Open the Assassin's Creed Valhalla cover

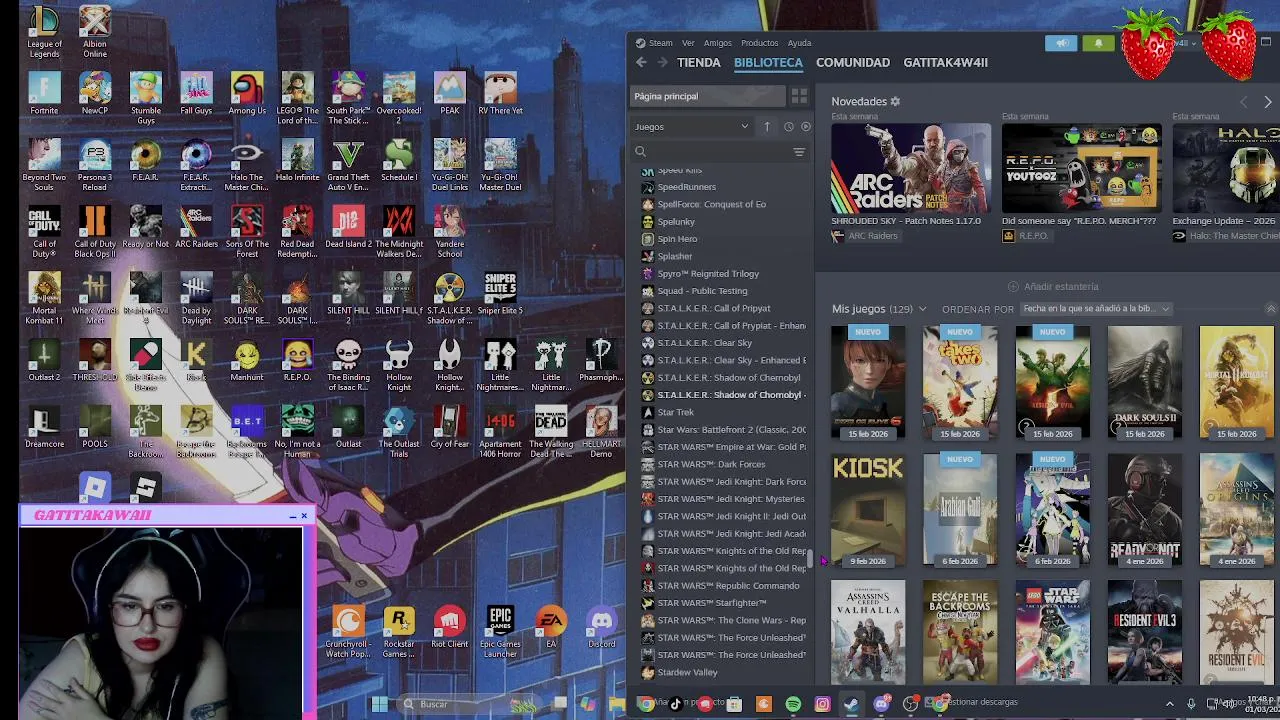(867, 632)
